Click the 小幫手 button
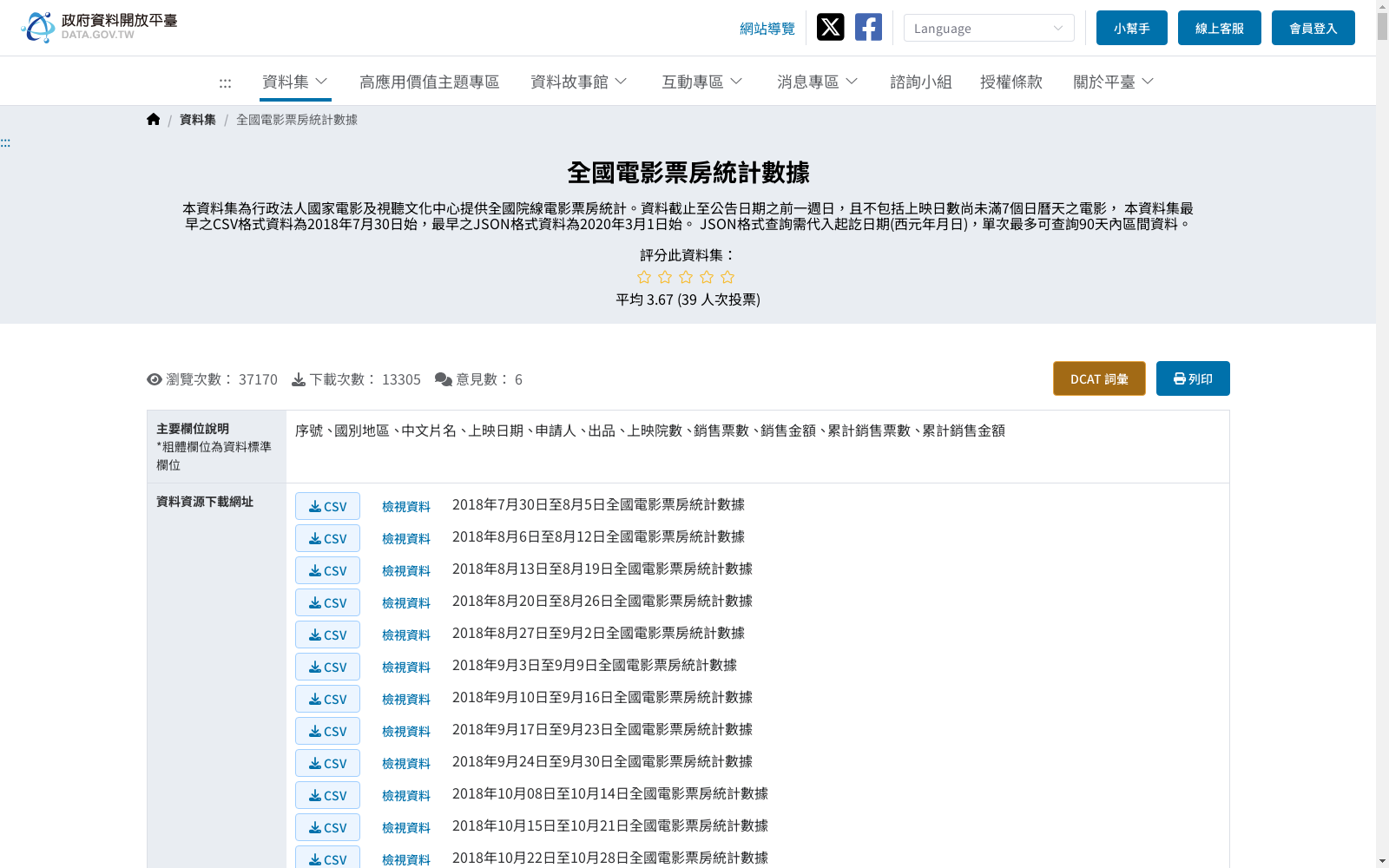 pos(1132,28)
